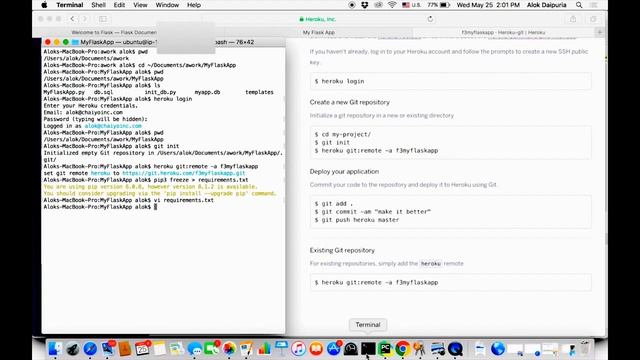The width and height of the screenshot is (640, 360).
Task: Click Deploy your application heading
Action: (x=344, y=171)
